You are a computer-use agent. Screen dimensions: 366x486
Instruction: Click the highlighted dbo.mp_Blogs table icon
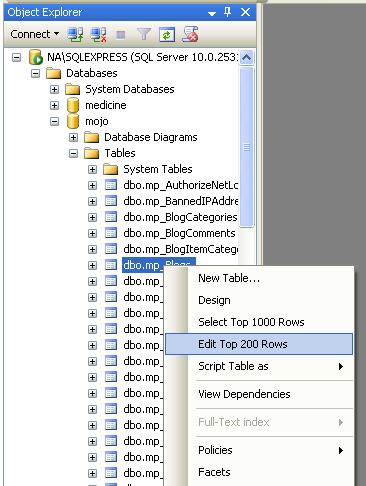coord(111,265)
